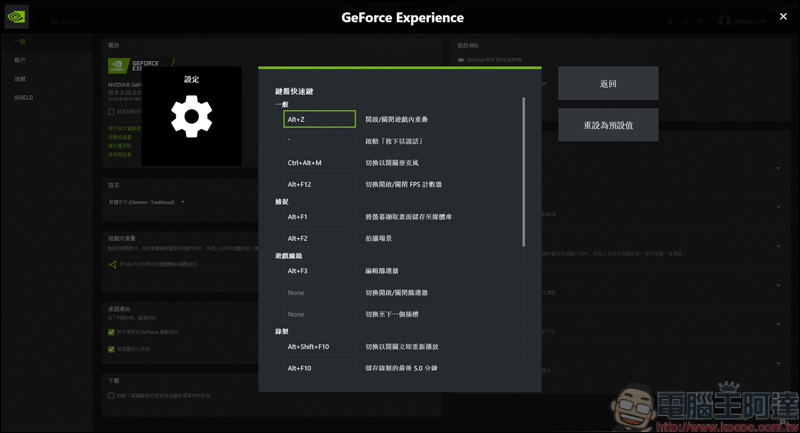Click the green settings gear in the background header
This screenshot has height=433, width=800.
[701, 21]
